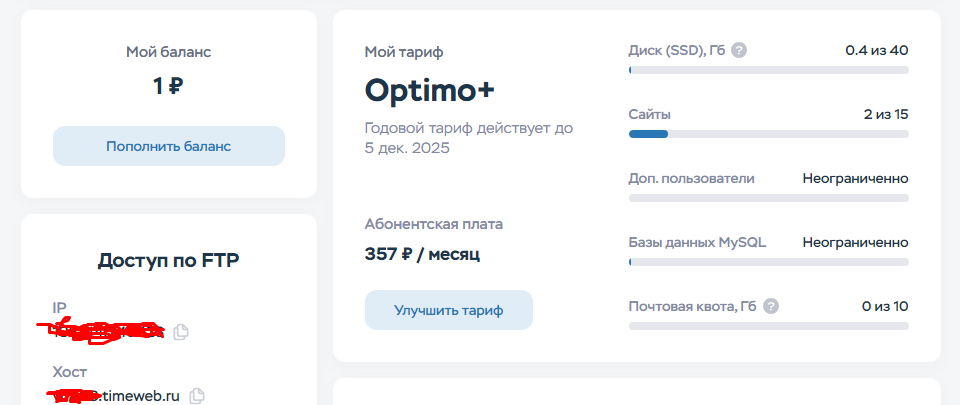Click the Базы данных MySQL progress bar

point(768,262)
